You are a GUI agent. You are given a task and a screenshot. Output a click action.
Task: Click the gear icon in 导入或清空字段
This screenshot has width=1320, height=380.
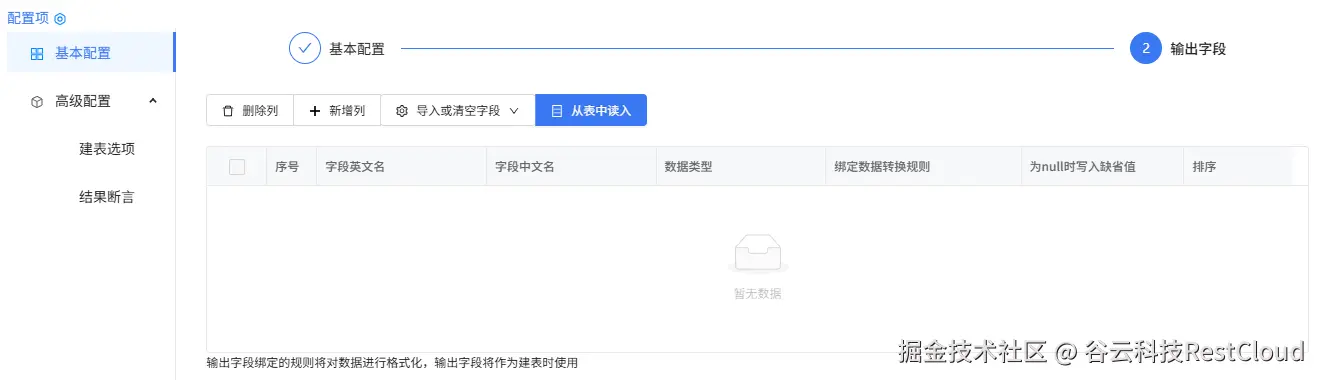coord(402,111)
